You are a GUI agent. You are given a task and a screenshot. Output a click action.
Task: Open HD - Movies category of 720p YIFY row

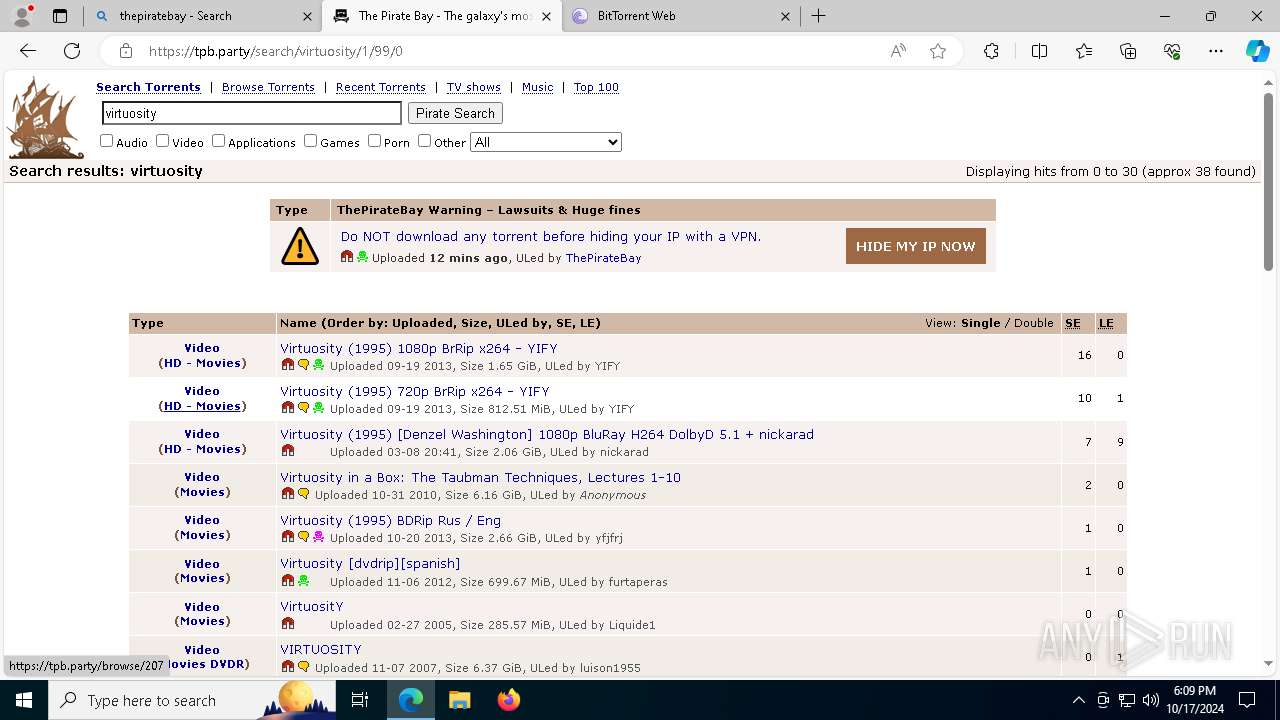click(x=202, y=406)
